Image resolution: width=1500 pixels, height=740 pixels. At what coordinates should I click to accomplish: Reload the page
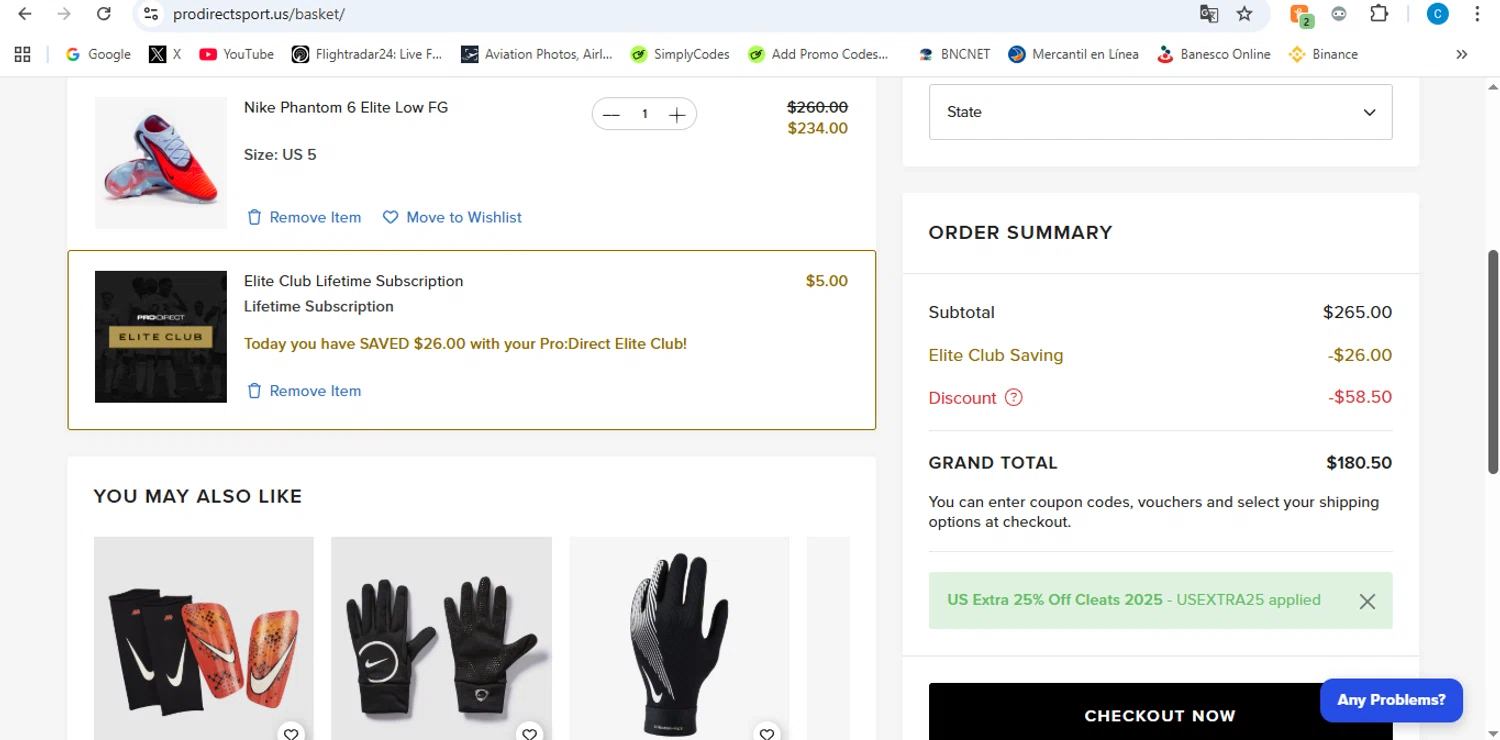pyautogui.click(x=103, y=14)
